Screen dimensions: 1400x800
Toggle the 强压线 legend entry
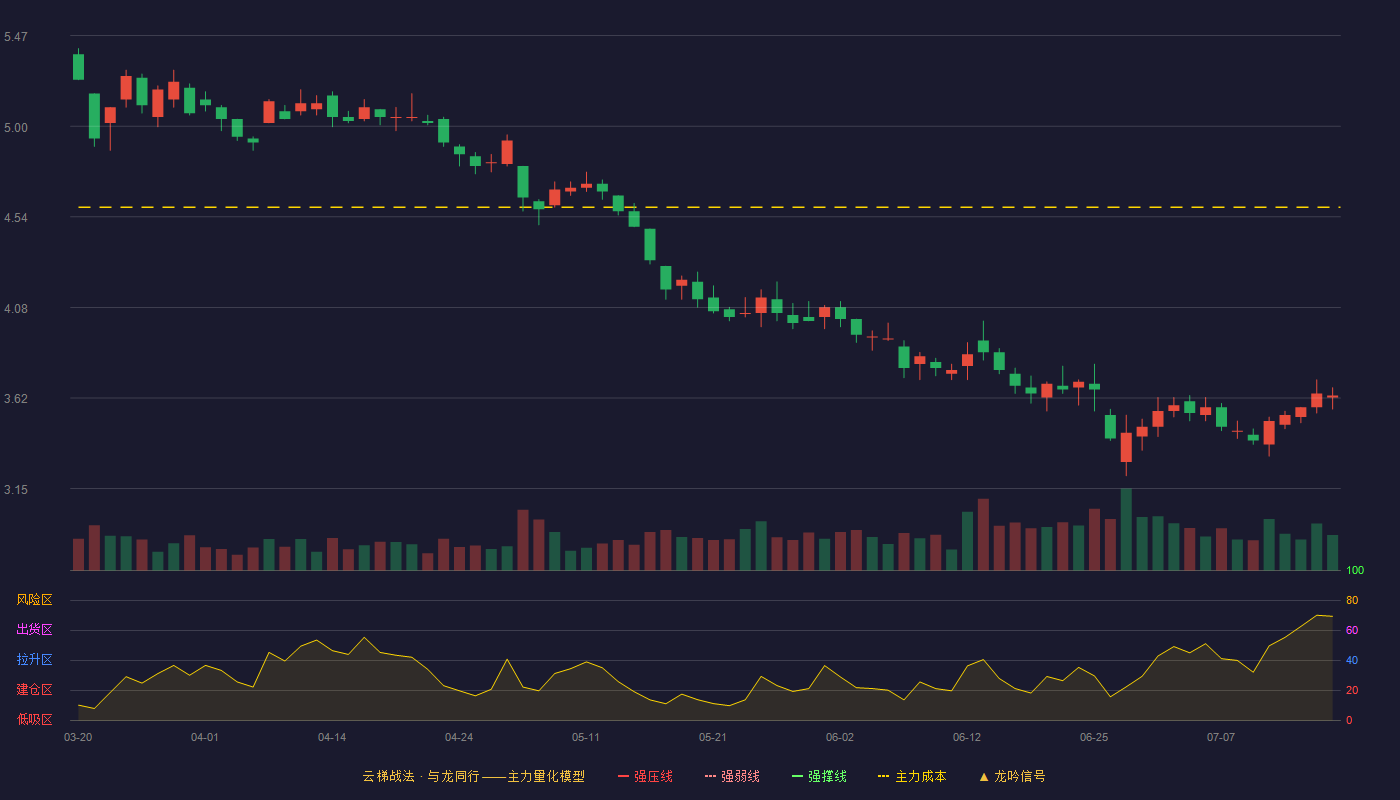645,776
